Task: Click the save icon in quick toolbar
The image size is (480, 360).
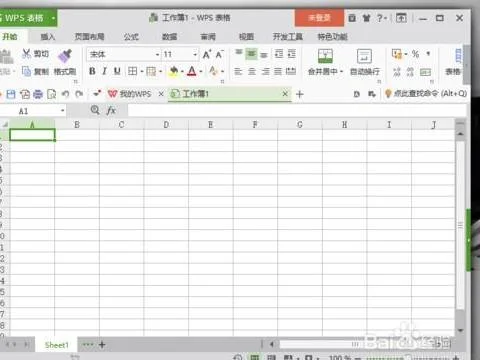Action: click(11, 94)
